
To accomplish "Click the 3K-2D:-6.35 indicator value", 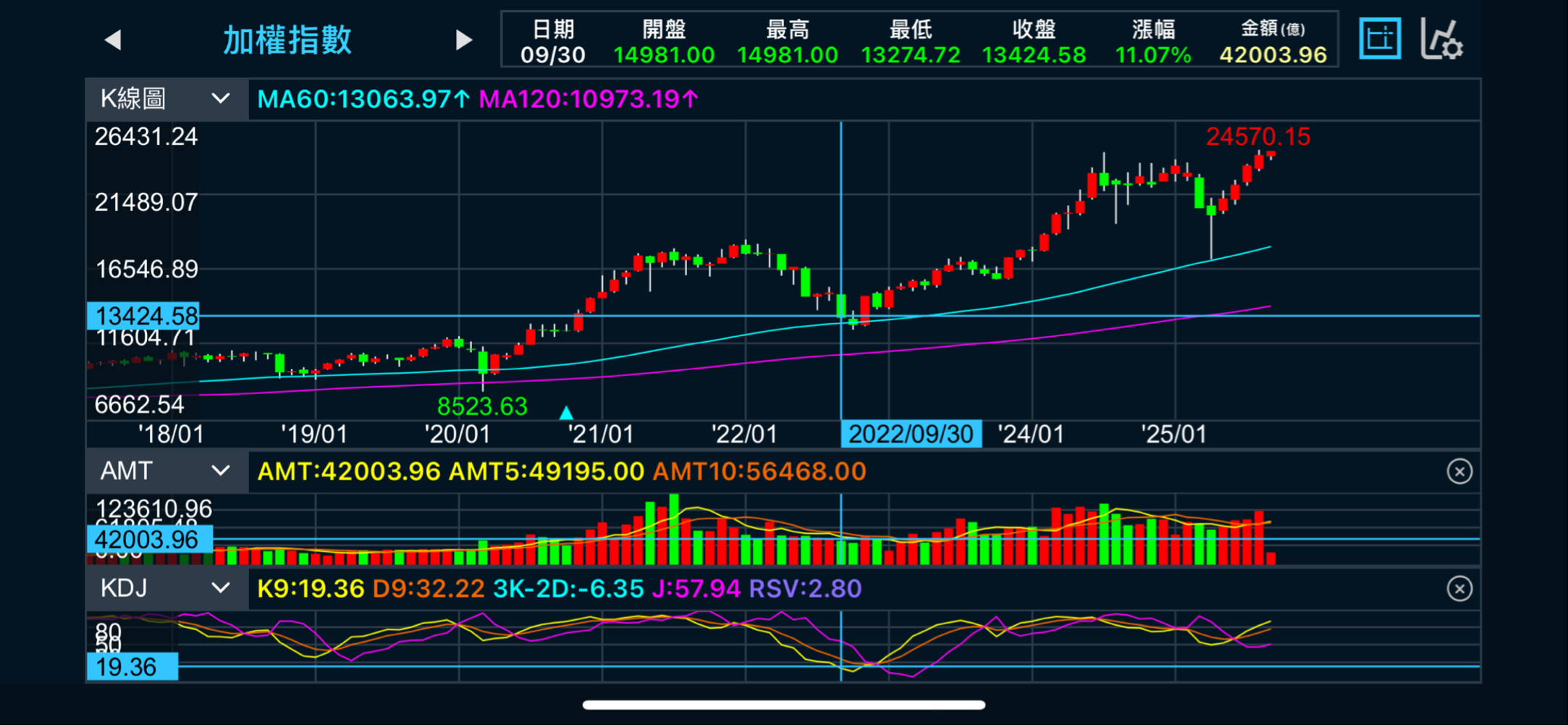I will (x=568, y=589).
